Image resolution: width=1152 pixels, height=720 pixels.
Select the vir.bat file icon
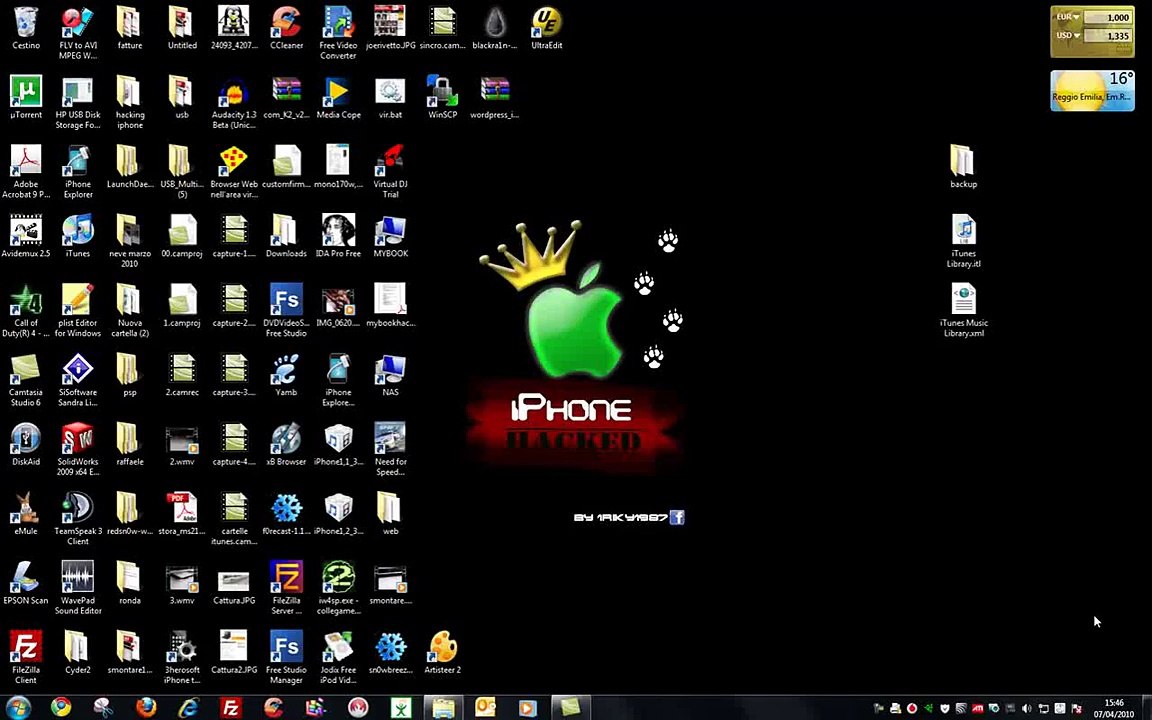click(x=390, y=98)
